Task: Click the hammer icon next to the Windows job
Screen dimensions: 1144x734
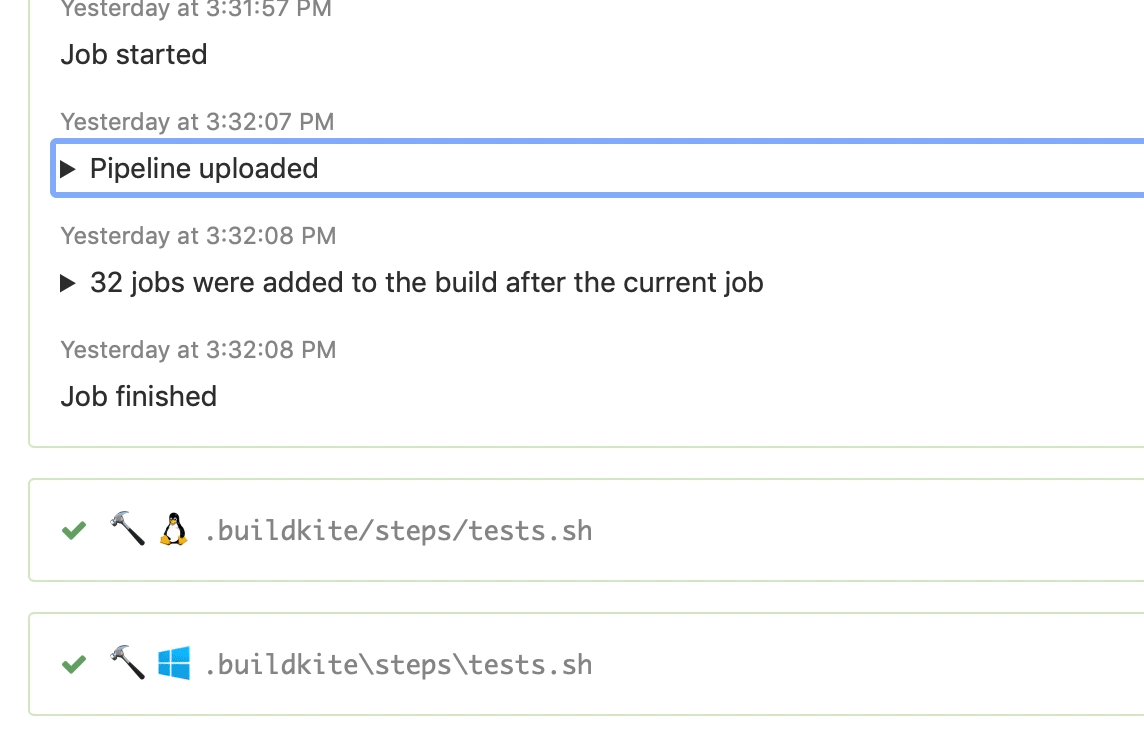Action: pos(125,663)
